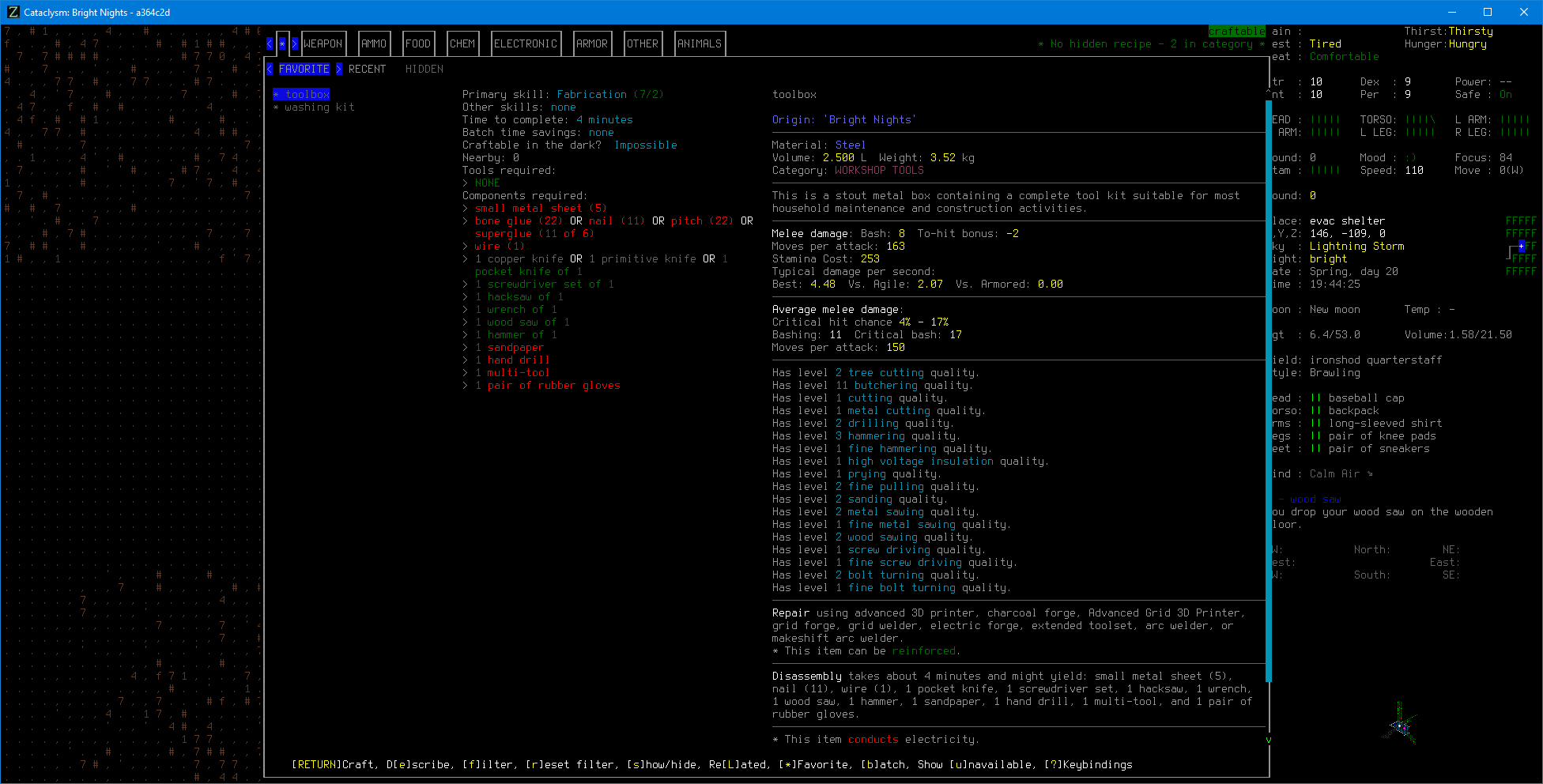1543x784 pixels.
Task: Select the asterisk favorites category tab
Action: 282,43
